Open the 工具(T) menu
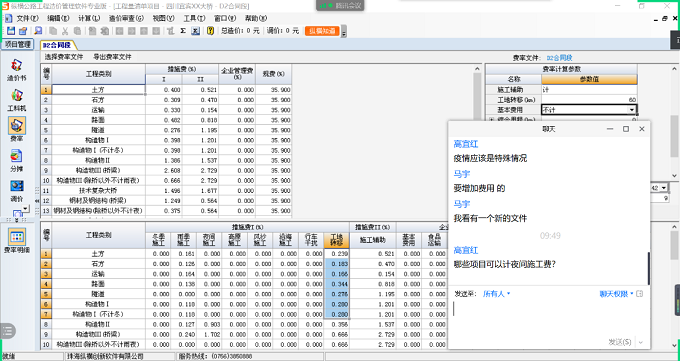The image size is (680, 361). (194, 18)
